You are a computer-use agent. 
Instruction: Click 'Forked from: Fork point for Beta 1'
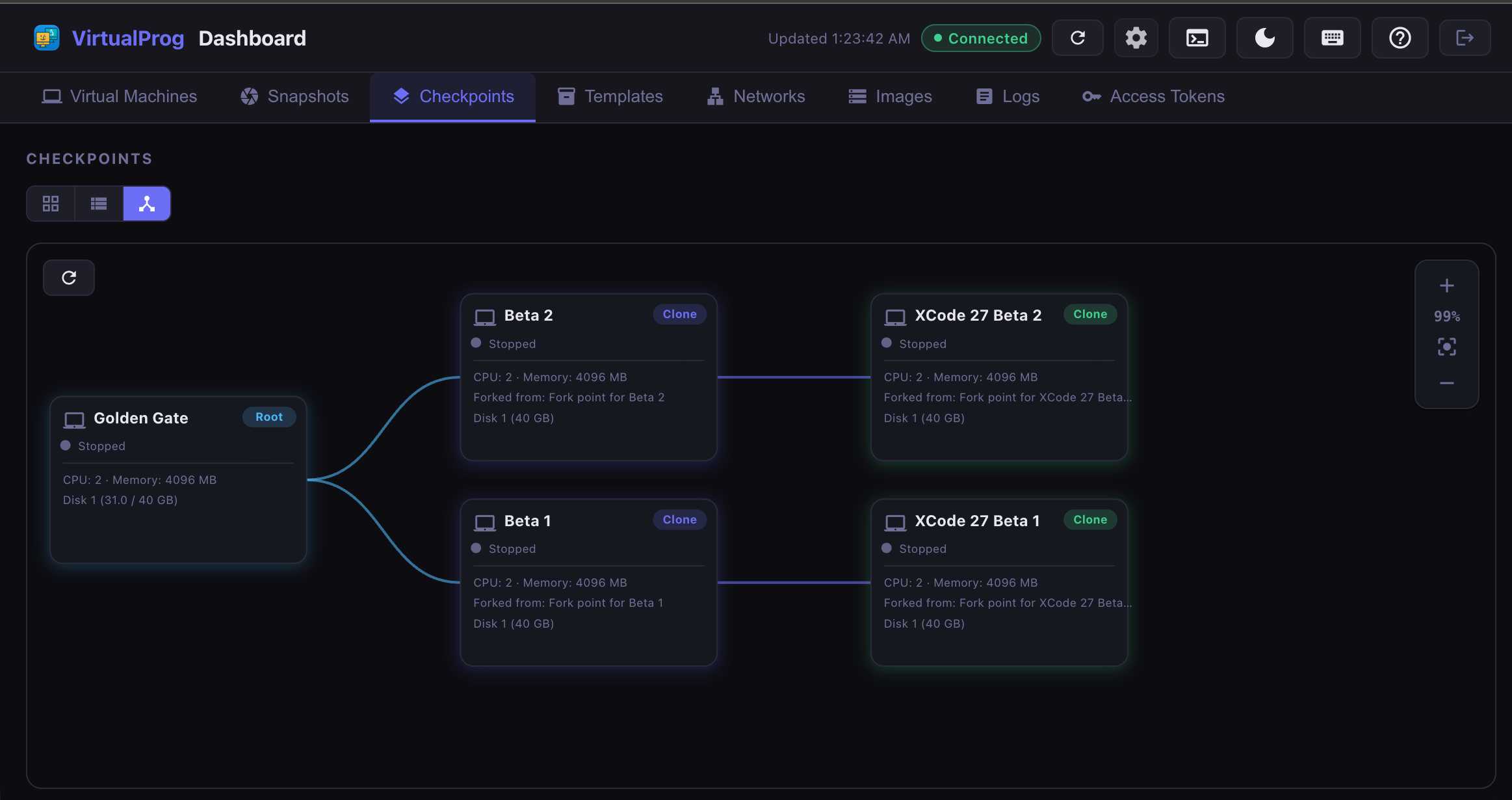(568, 603)
